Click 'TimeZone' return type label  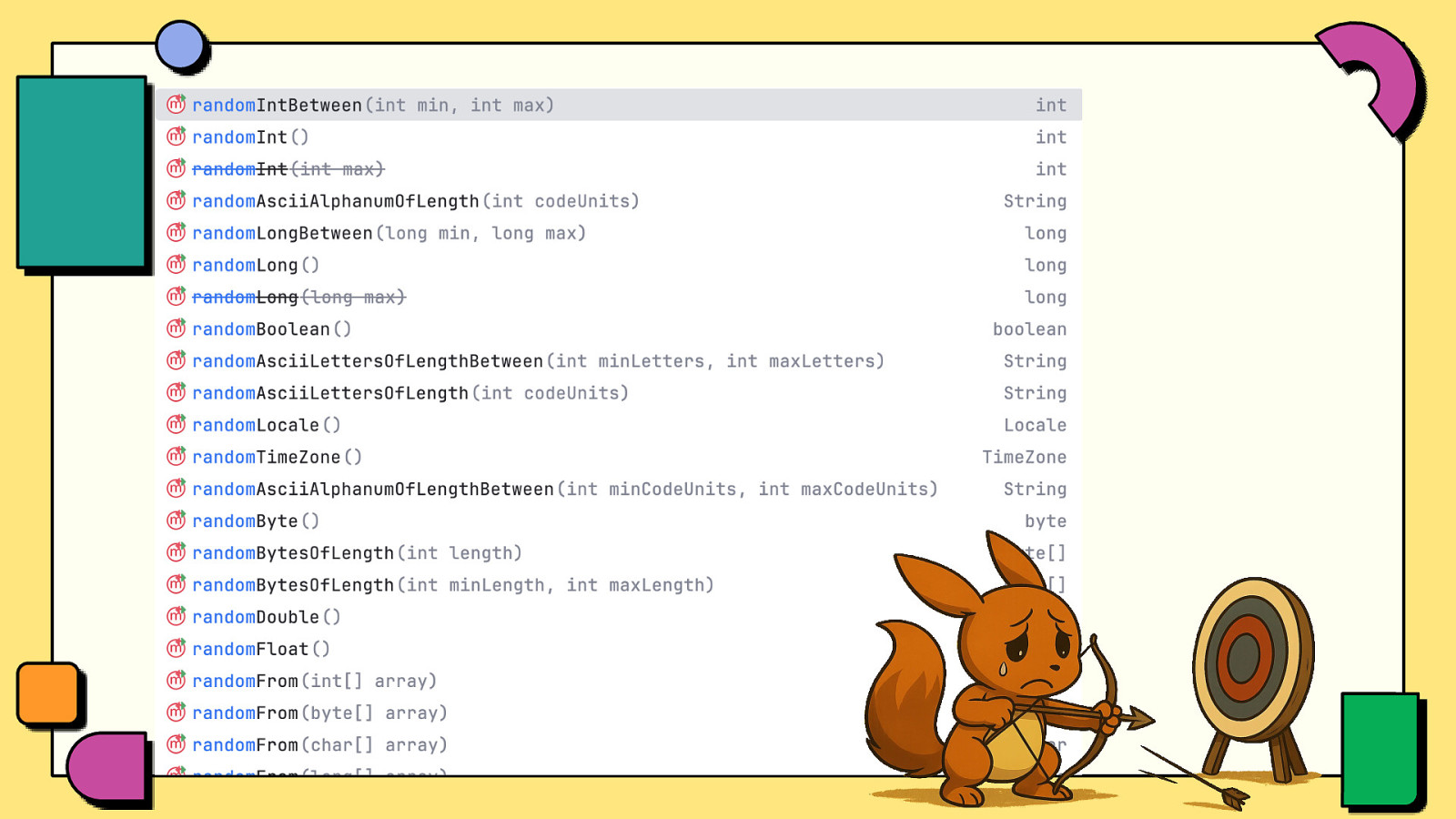point(1024,457)
